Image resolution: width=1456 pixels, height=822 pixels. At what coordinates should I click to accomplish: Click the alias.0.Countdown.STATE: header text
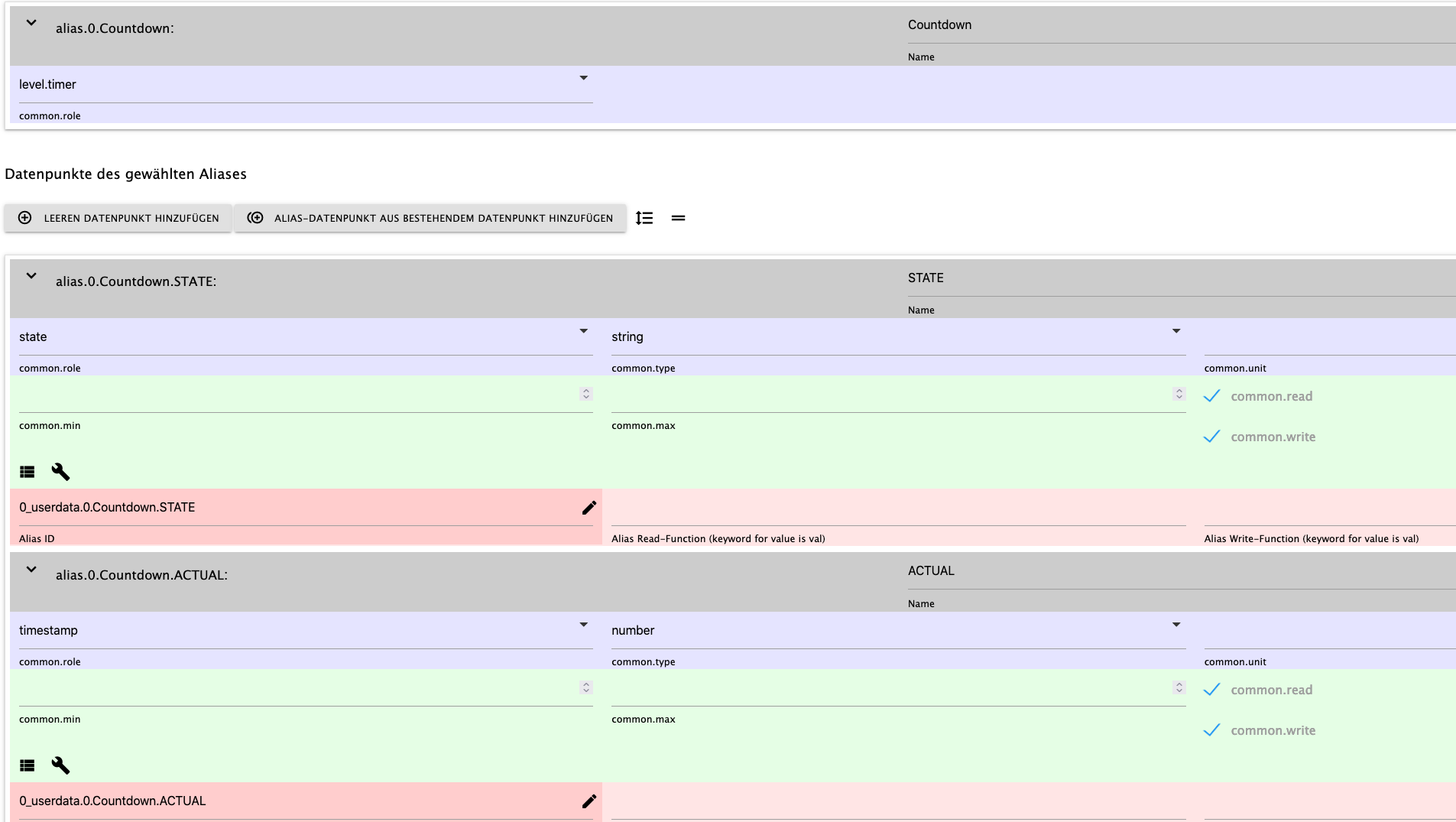coord(136,281)
